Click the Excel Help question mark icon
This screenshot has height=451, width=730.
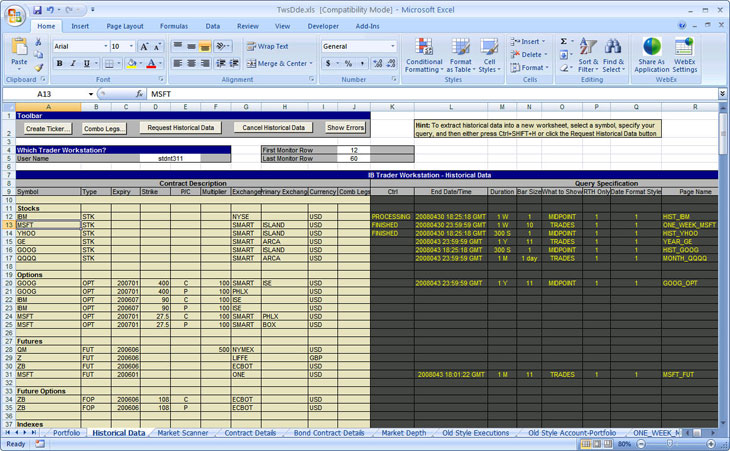pos(682,26)
